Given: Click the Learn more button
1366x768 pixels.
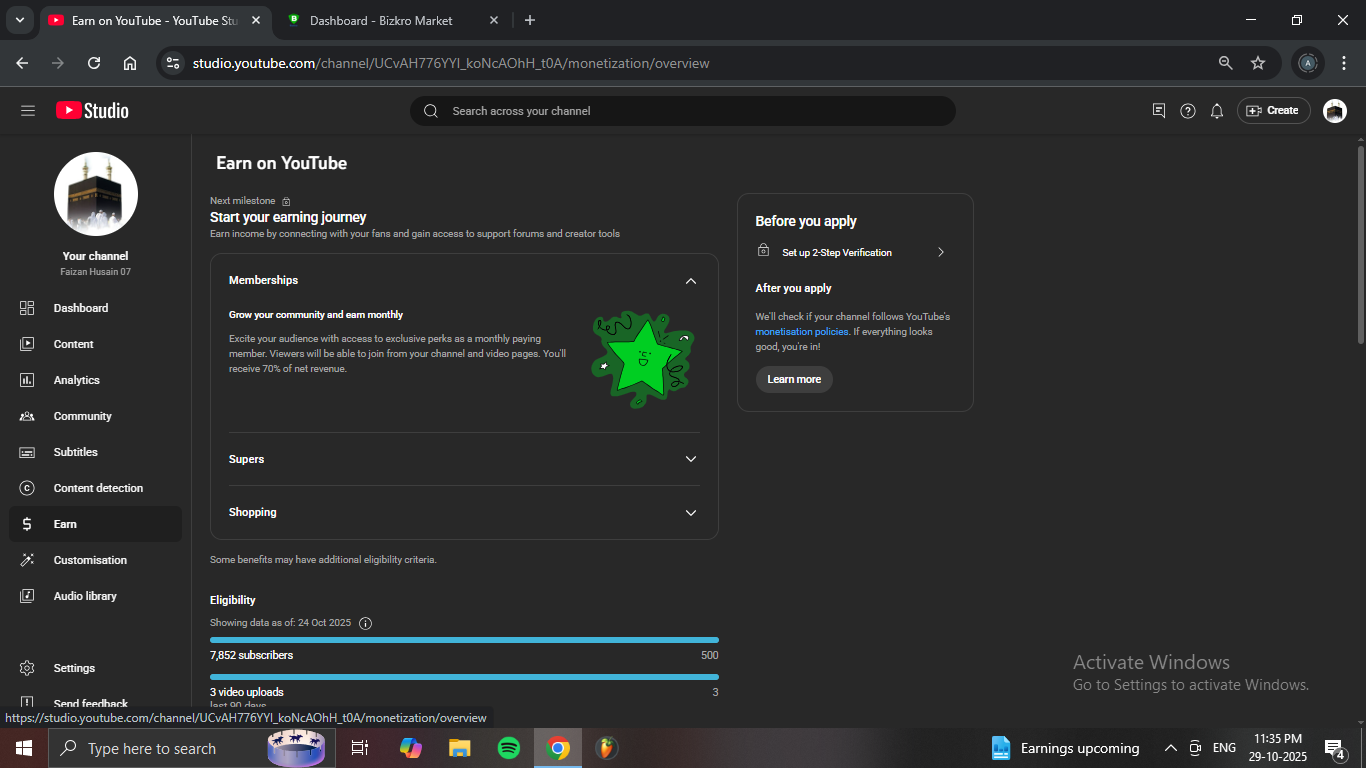Looking at the screenshot, I should [794, 379].
